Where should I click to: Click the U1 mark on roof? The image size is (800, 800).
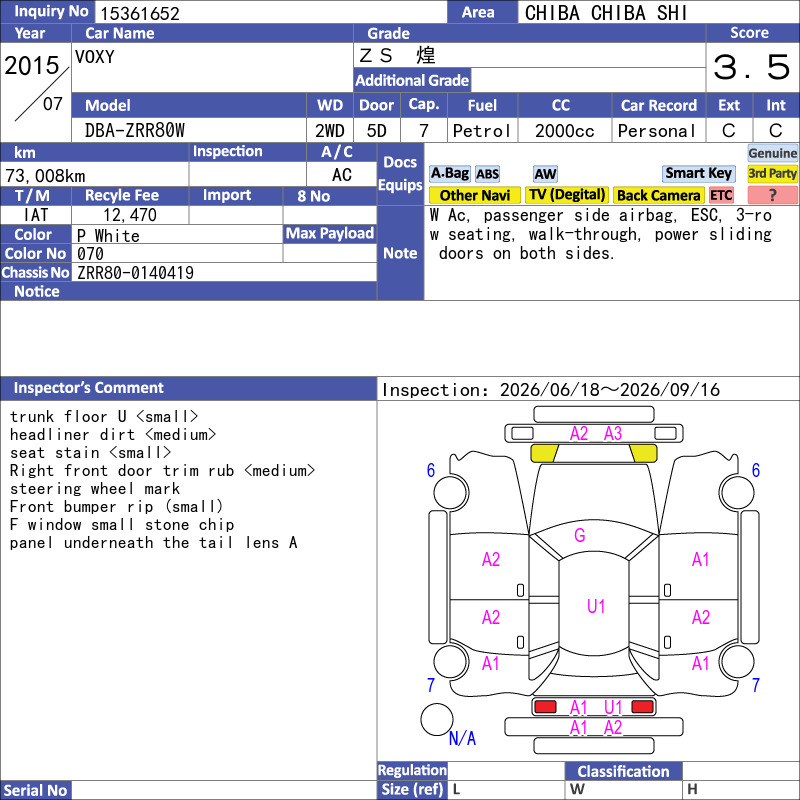pos(596,606)
